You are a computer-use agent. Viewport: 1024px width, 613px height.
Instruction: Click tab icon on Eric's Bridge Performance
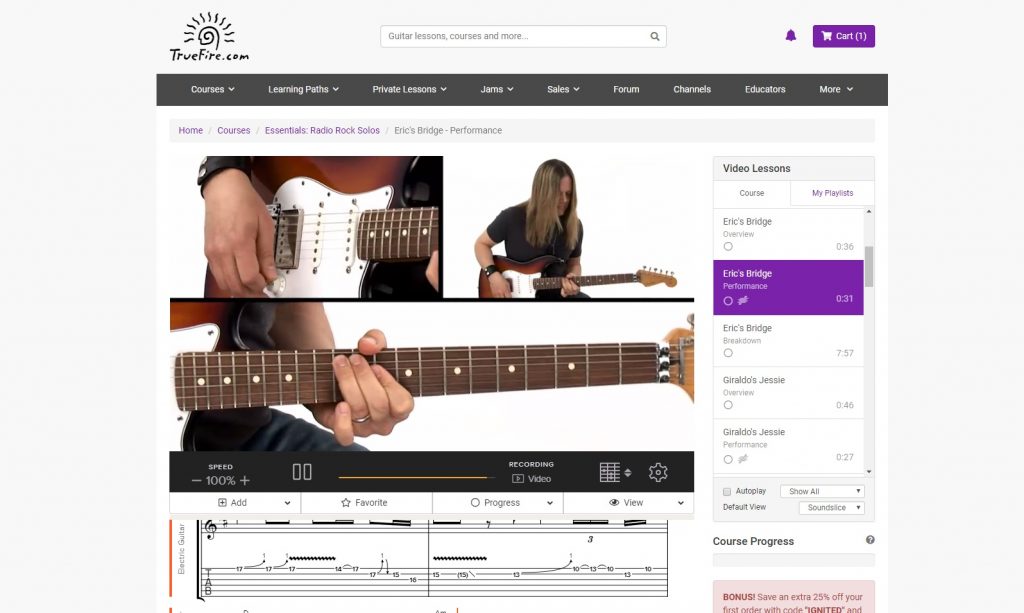(743, 301)
